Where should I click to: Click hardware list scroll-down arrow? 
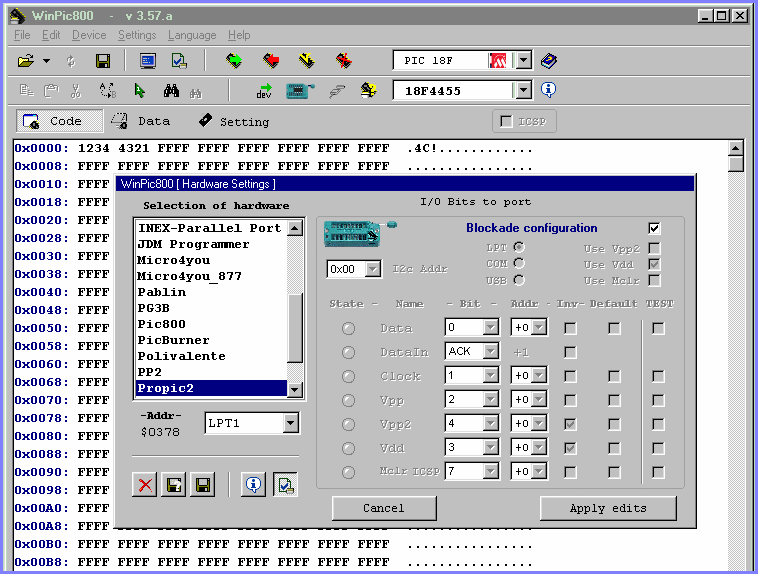click(295, 389)
